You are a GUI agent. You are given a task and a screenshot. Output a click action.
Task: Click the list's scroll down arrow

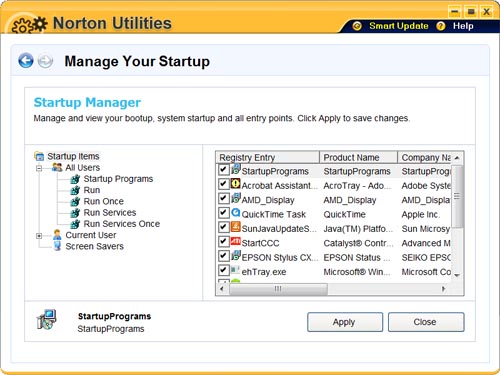[x=457, y=275]
